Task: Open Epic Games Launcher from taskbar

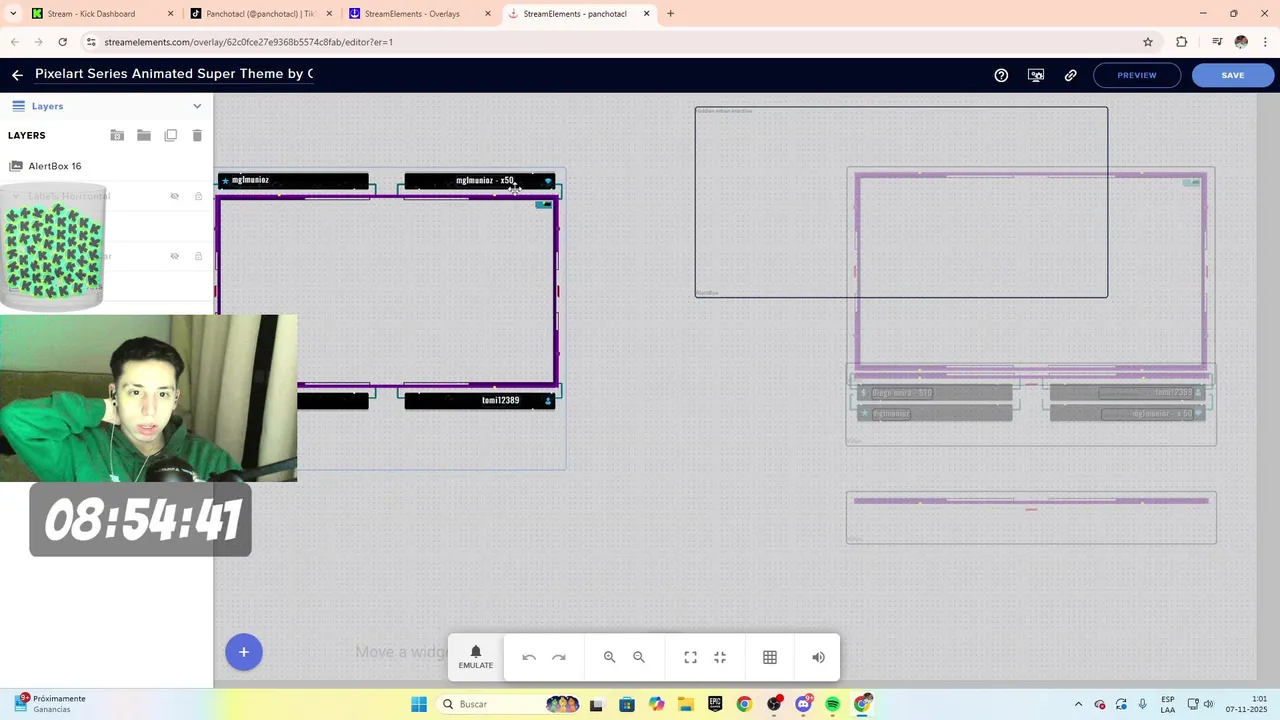Action: (715, 704)
